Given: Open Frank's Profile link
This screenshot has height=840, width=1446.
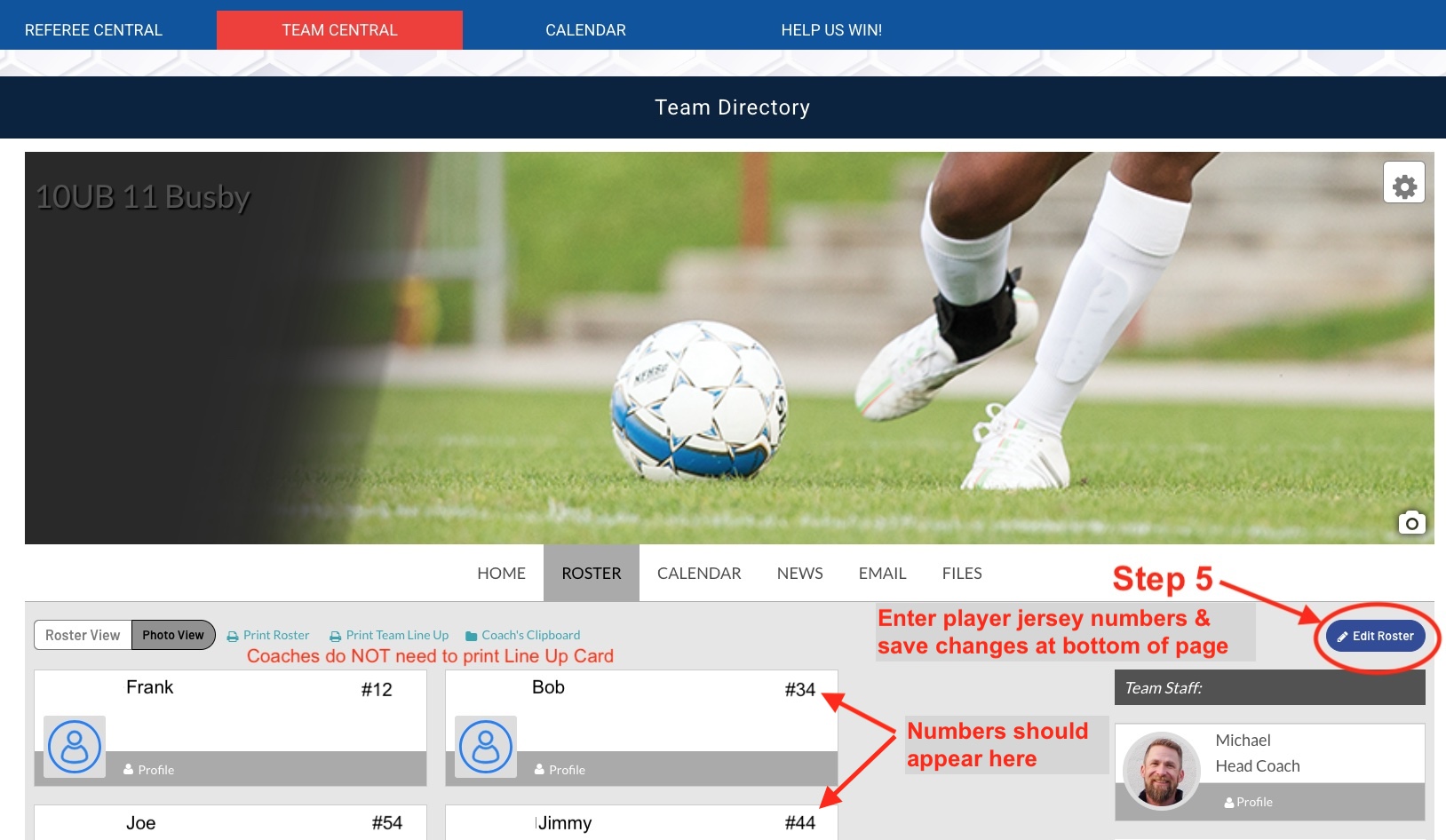Looking at the screenshot, I should pyautogui.click(x=148, y=770).
